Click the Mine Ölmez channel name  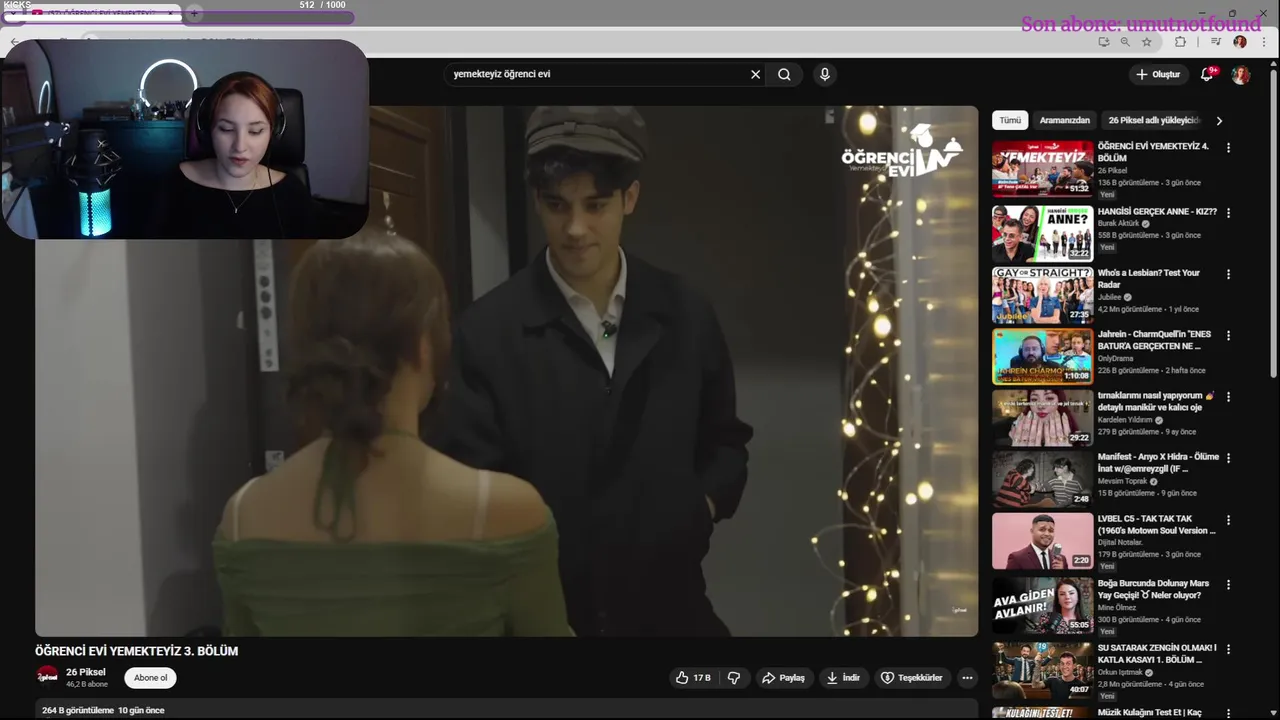[1118, 607]
